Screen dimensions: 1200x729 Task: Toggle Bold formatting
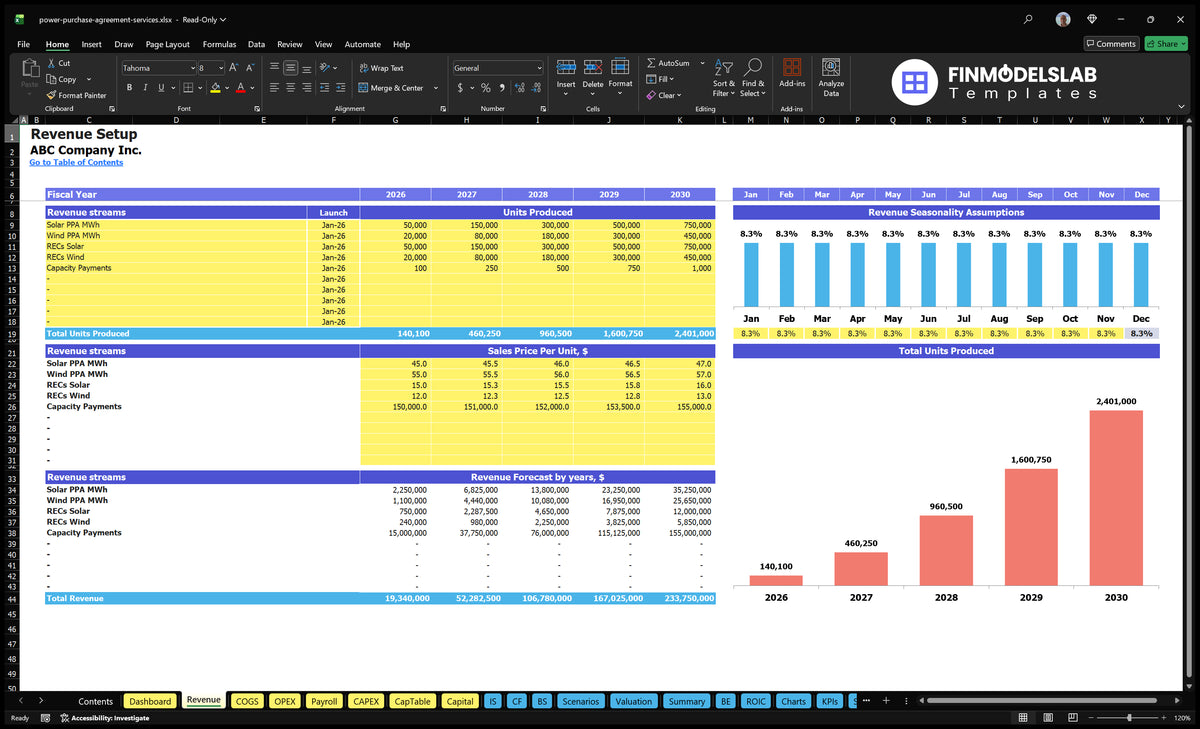coord(129,88)
